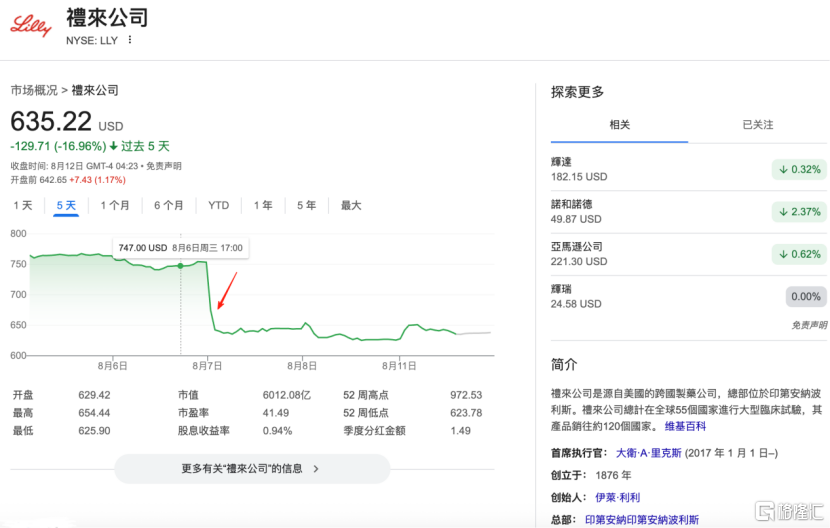The height and width of the screenshot is (528, 830).
Task: Click the 开盘 value 629.42
Action: [94, 395]
